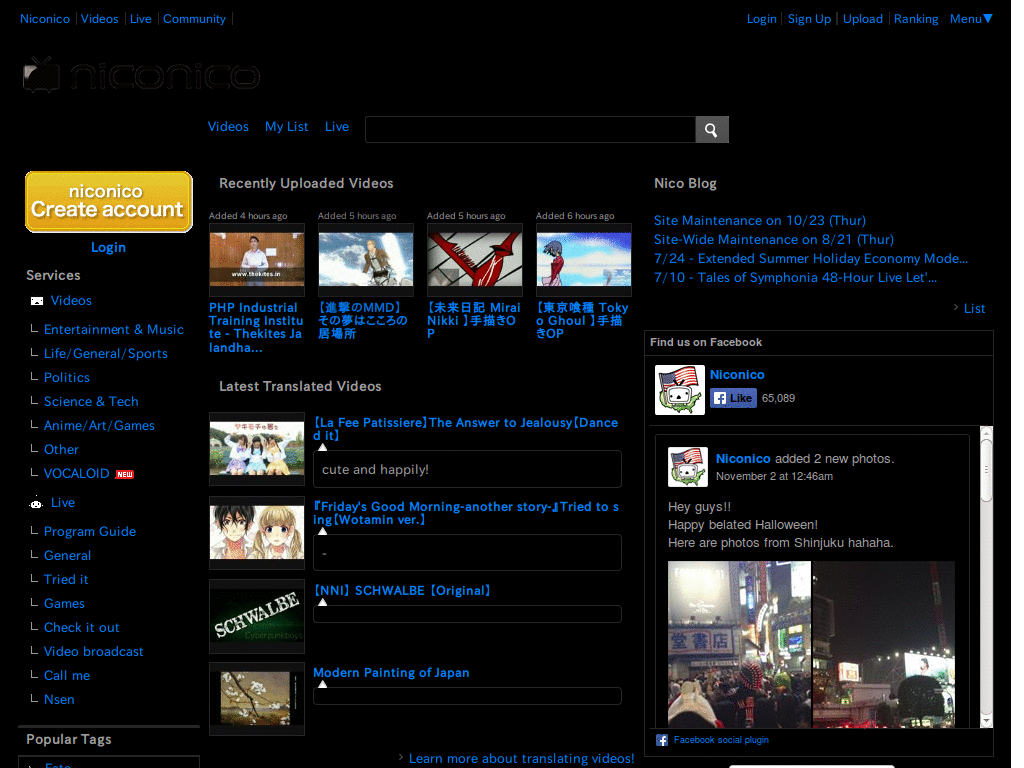The height and width of the screenshot is (768, 1024).
Task: Read Site Maintenance on 10/23 blog post
Action: pos(760,221)
